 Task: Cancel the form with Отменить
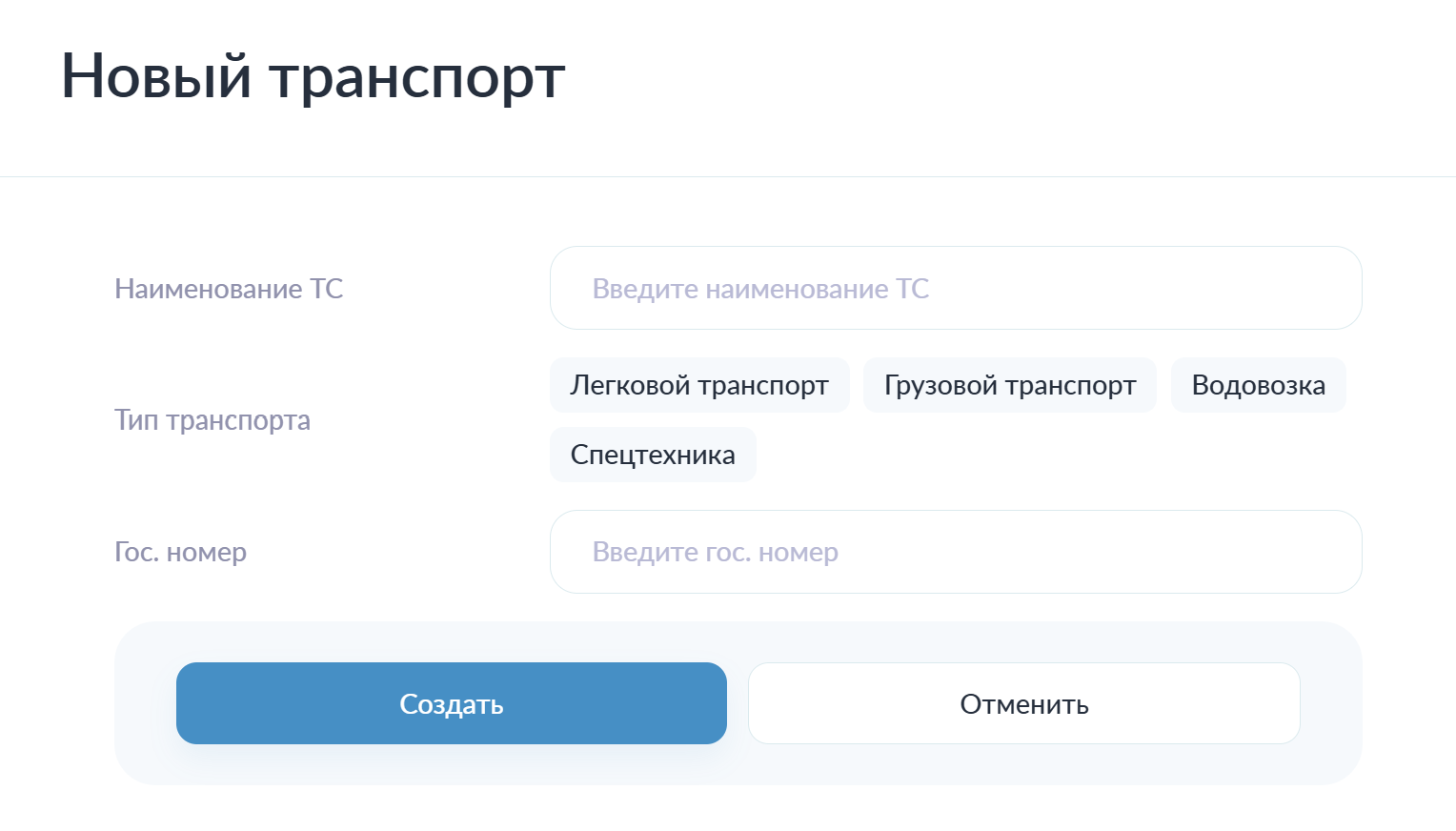tap(1024, 703)
